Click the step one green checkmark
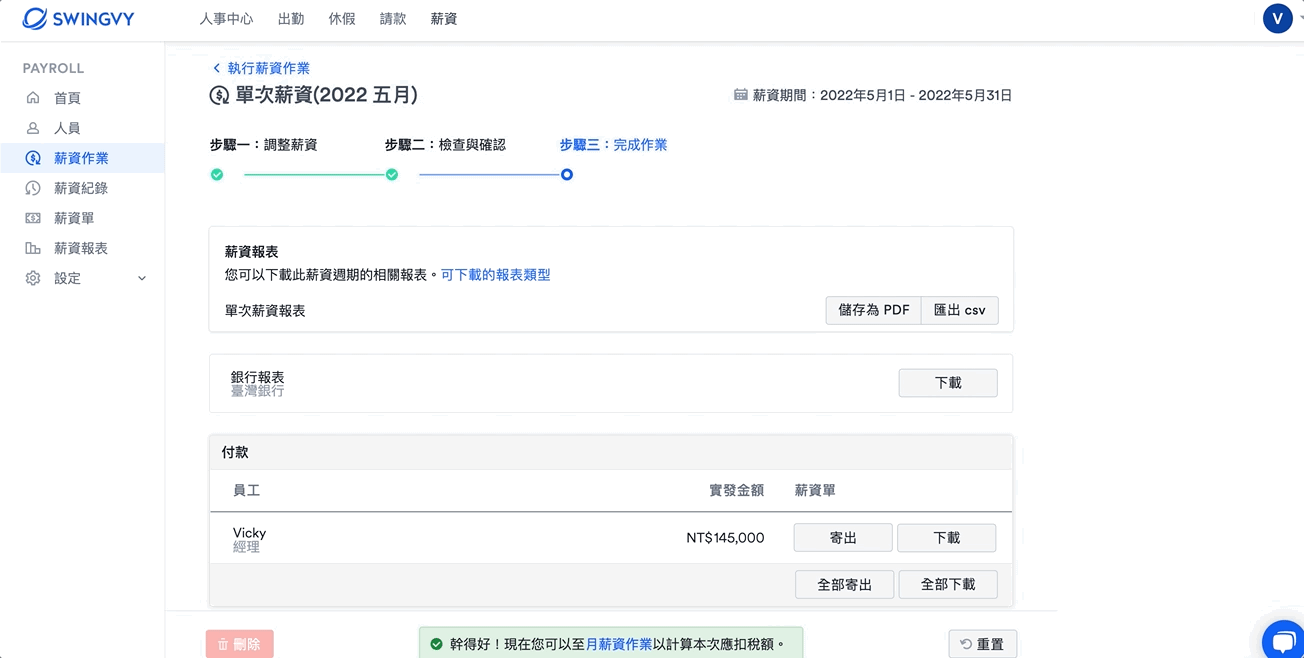 point(217,174)
